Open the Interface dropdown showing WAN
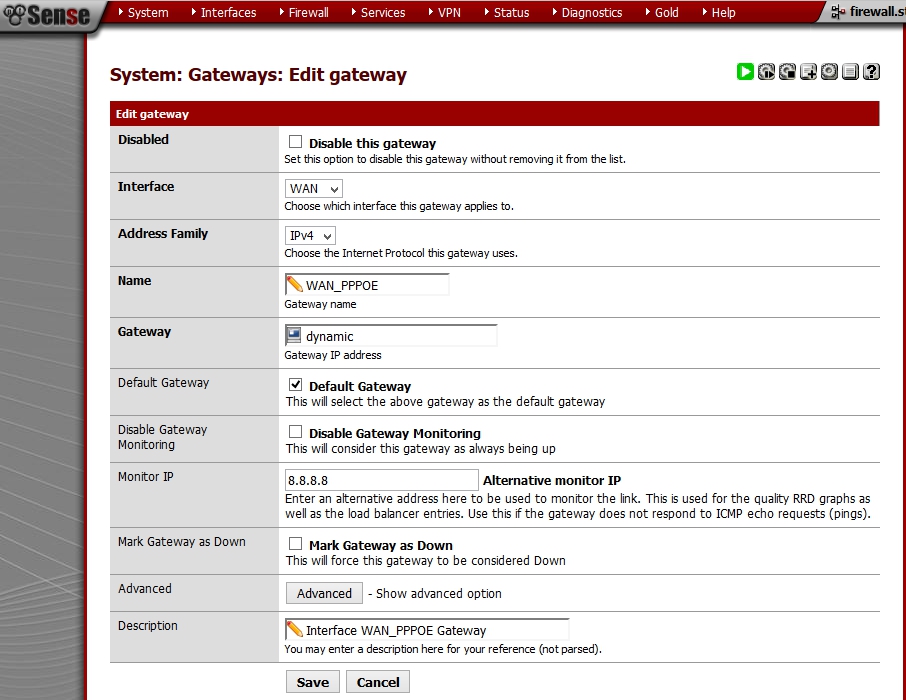This screenshot has width=906, height=700. point(314,188)
